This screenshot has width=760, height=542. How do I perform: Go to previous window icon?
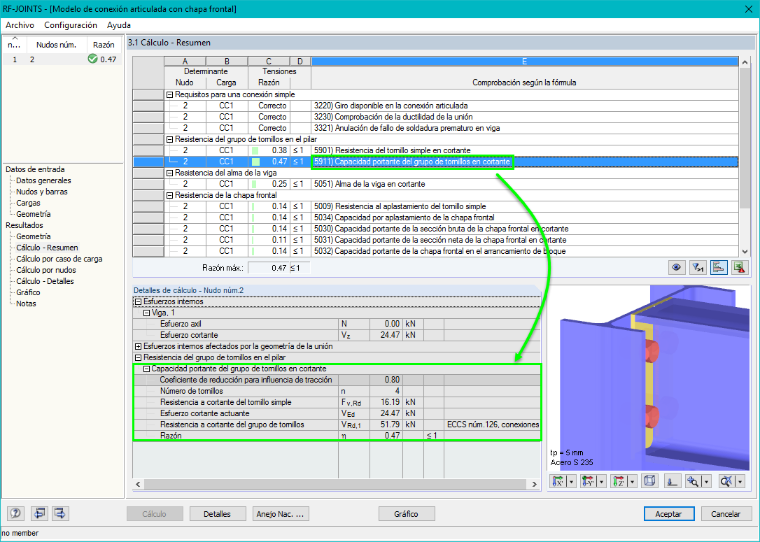[39, 513]
